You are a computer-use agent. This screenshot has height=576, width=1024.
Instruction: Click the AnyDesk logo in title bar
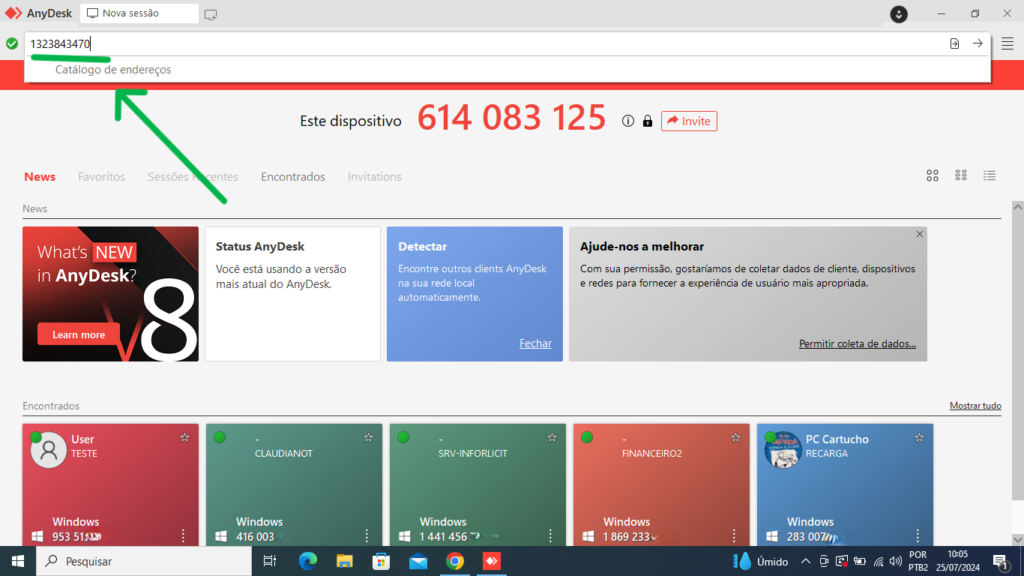(13, 13)
